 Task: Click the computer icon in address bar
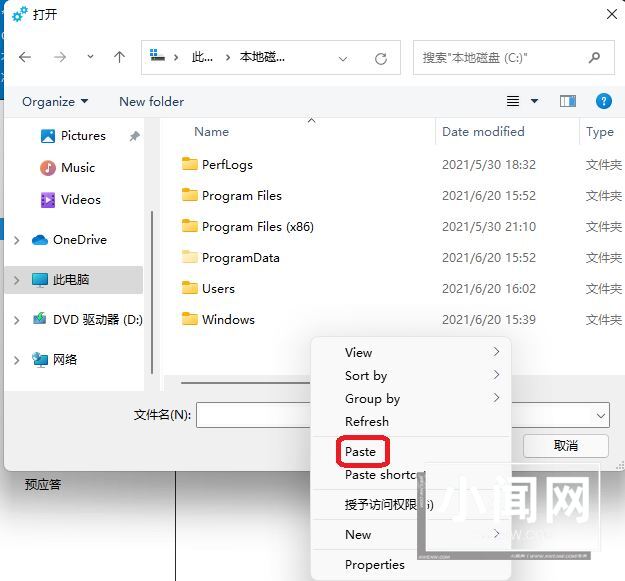point(157,55)
